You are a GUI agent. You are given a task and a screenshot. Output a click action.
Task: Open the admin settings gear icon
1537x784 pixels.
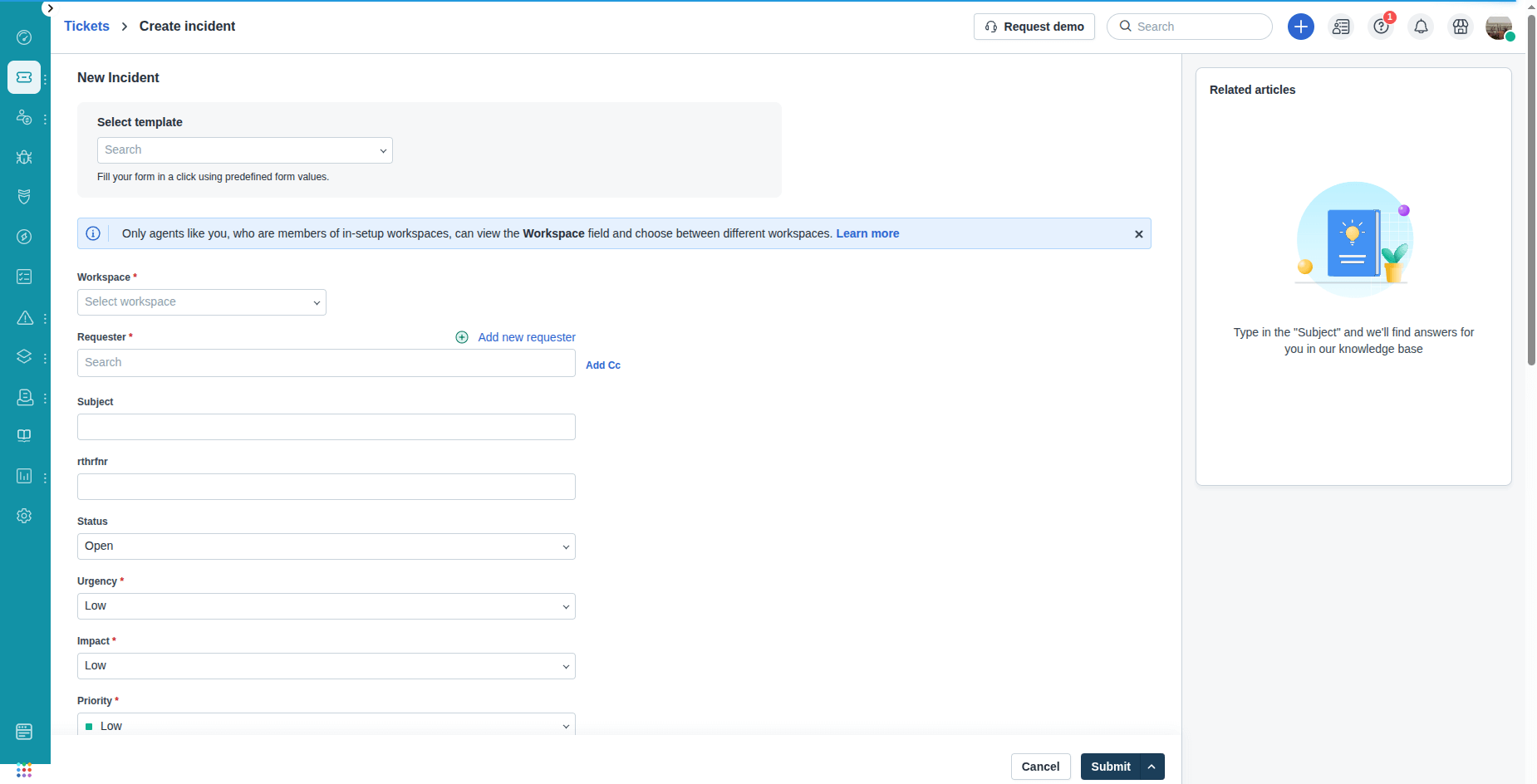tap(24, 516)
